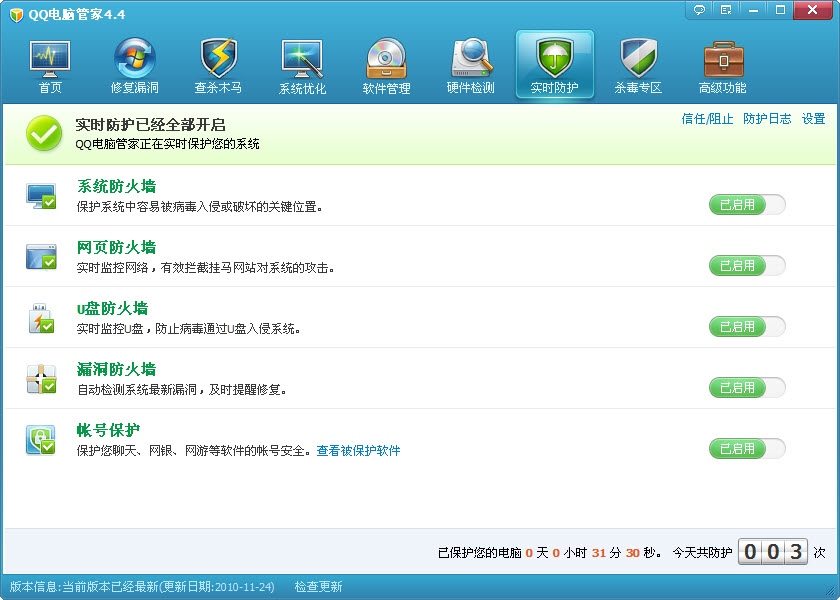
Task: Select 实时防护 umbrella shield icon
Action: click(x=554, y=58)
